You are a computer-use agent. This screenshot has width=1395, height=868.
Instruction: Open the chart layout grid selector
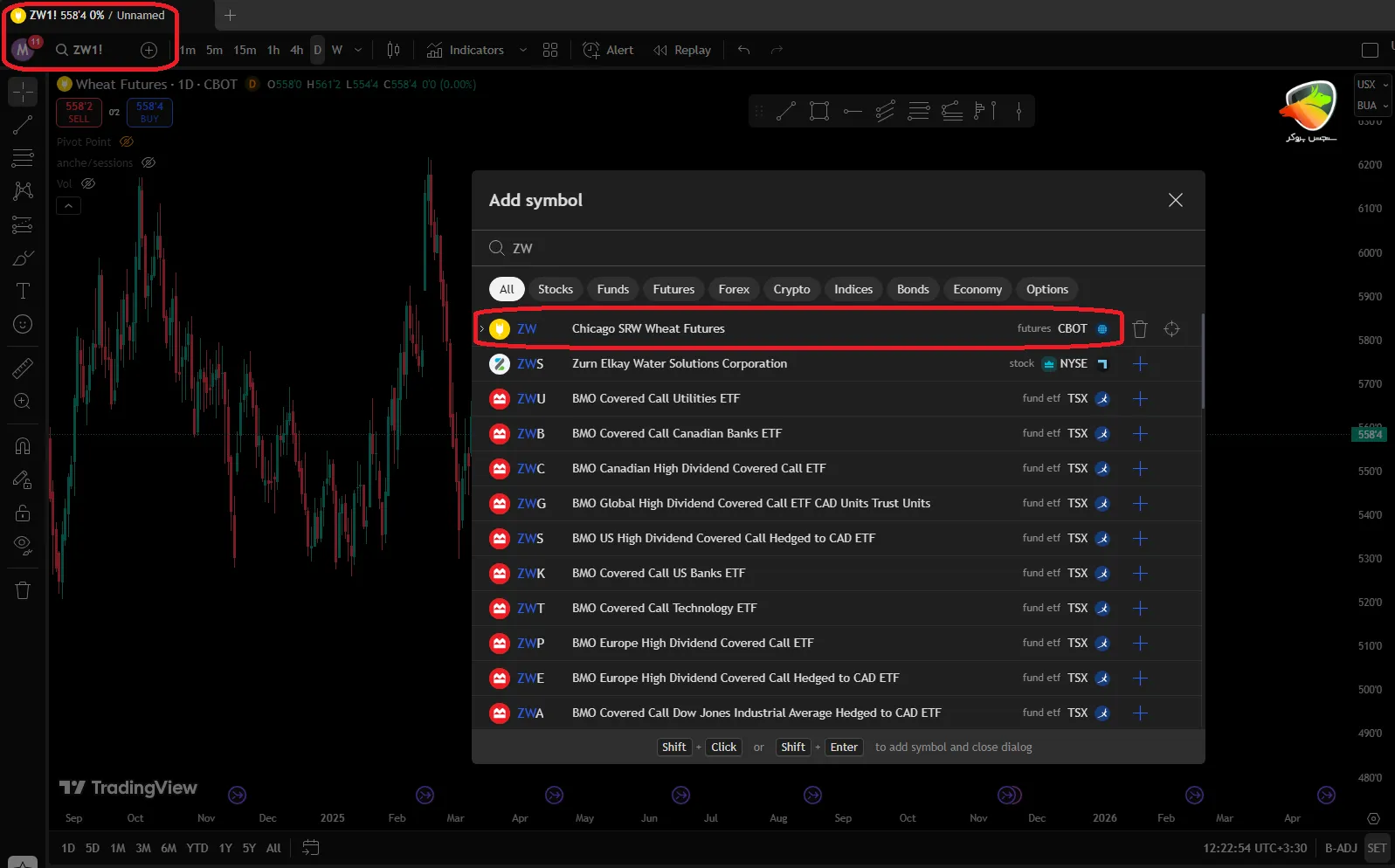[x=550, y=50]
